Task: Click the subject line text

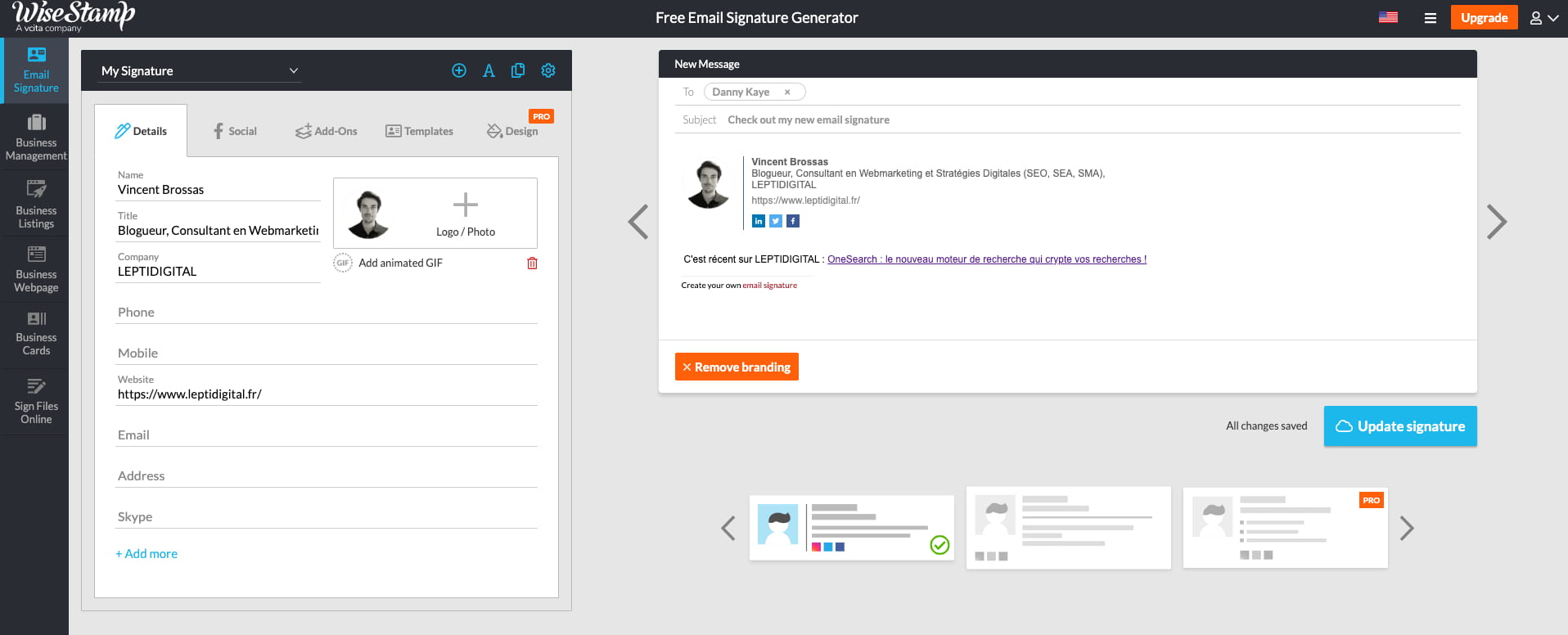Action: coord(809,119)
